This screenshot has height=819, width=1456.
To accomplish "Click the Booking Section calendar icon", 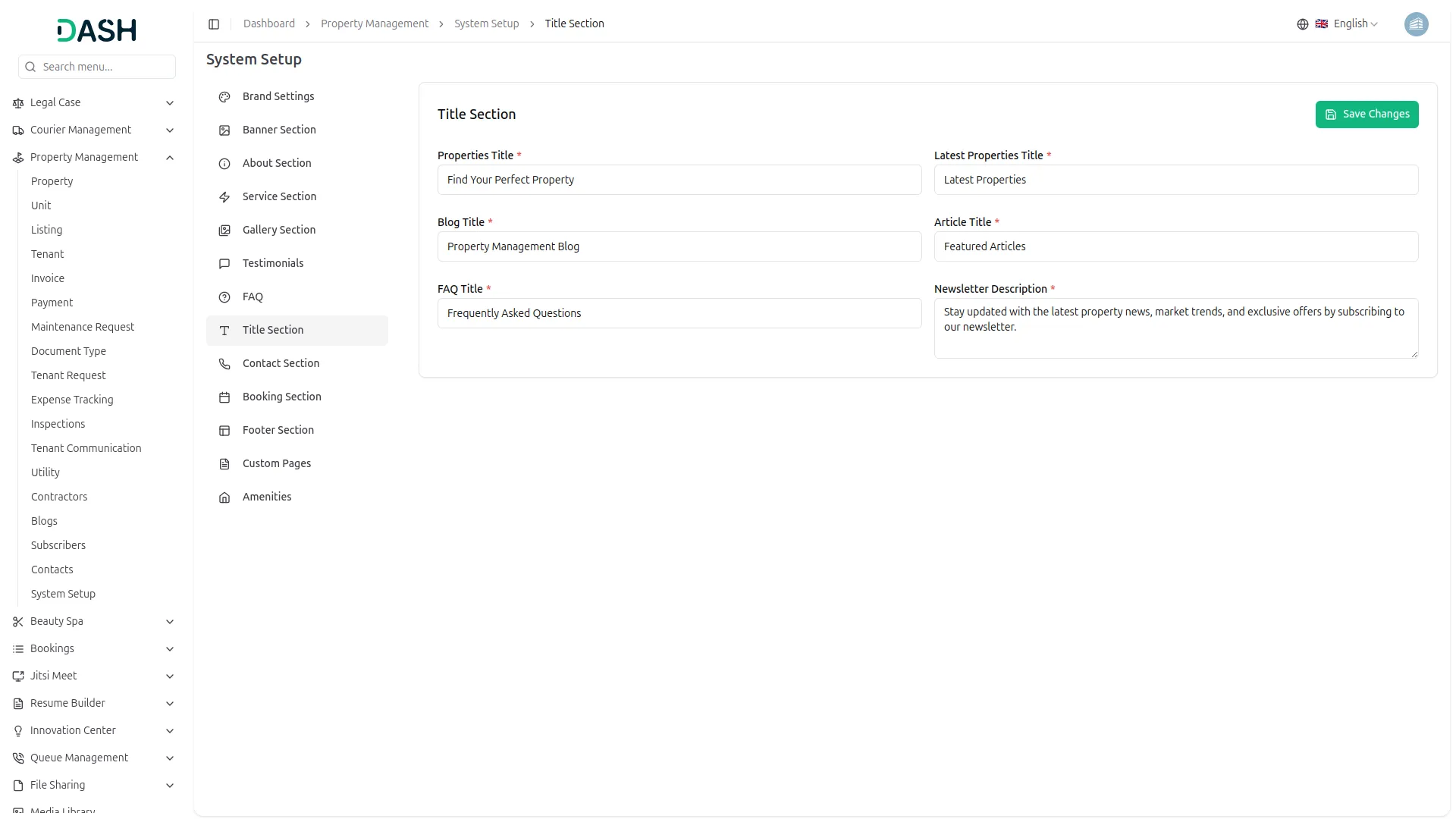I will tap(224, 397).
